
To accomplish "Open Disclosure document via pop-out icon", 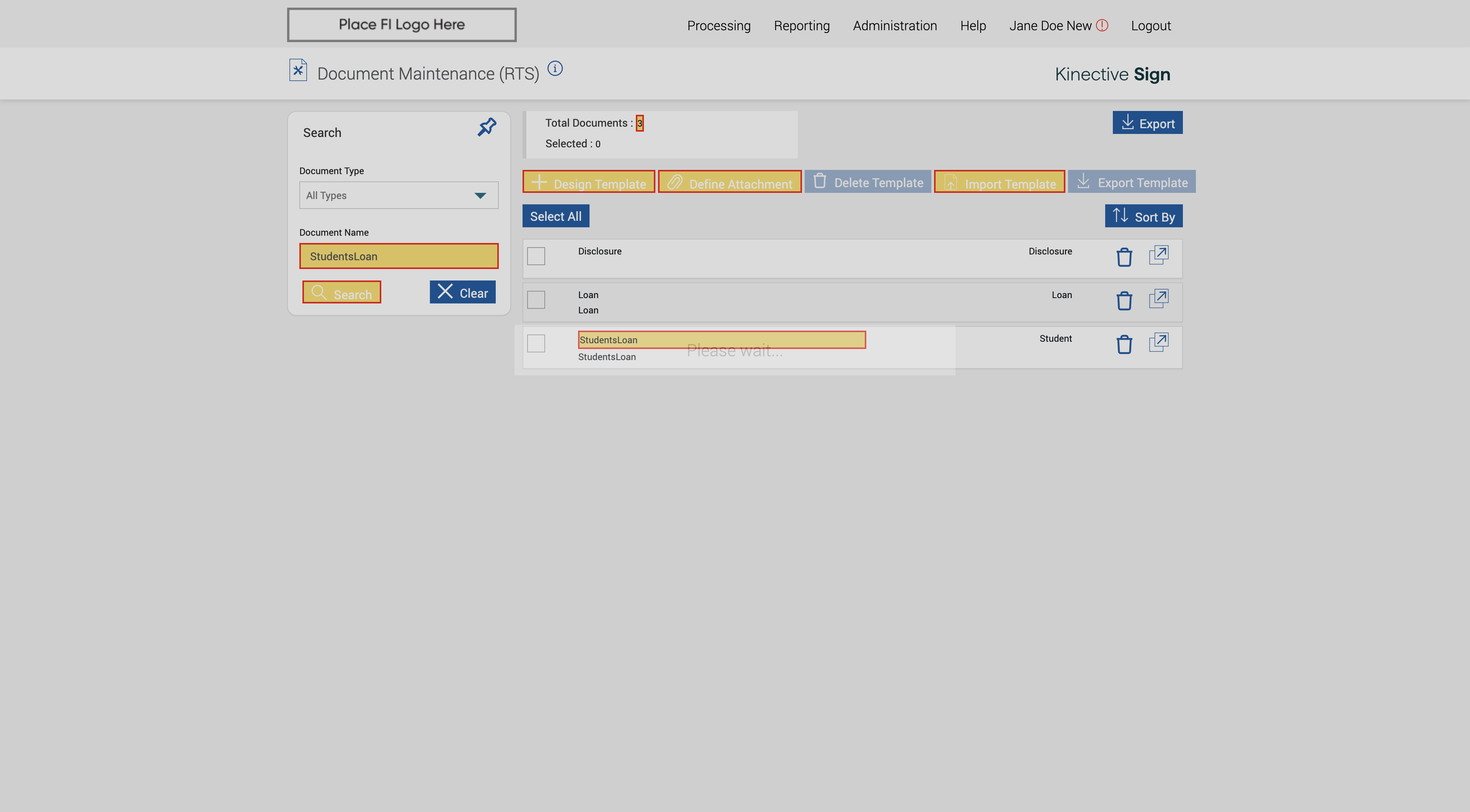I will pyautogui.click(x=1158, y=255).
